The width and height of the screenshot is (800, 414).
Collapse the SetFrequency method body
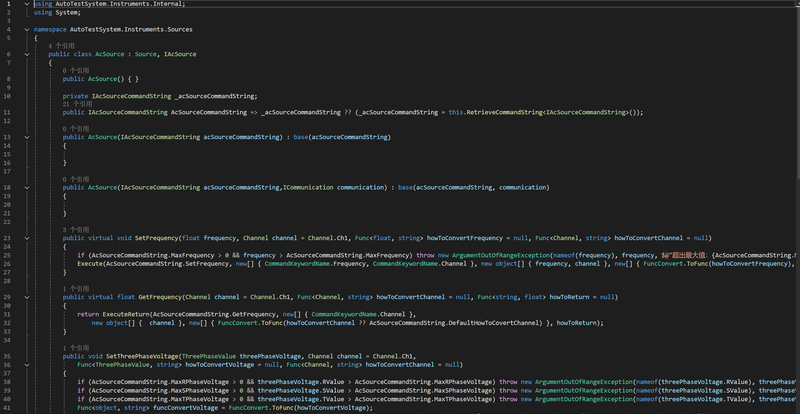tap(27, 238)
